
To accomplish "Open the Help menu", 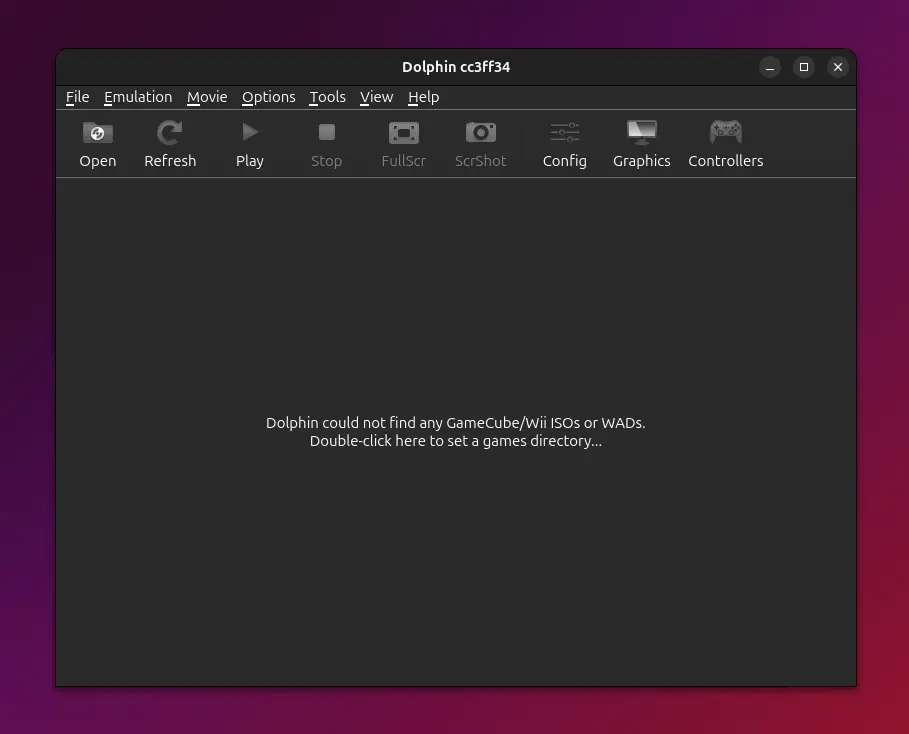I will pos(423,97).
